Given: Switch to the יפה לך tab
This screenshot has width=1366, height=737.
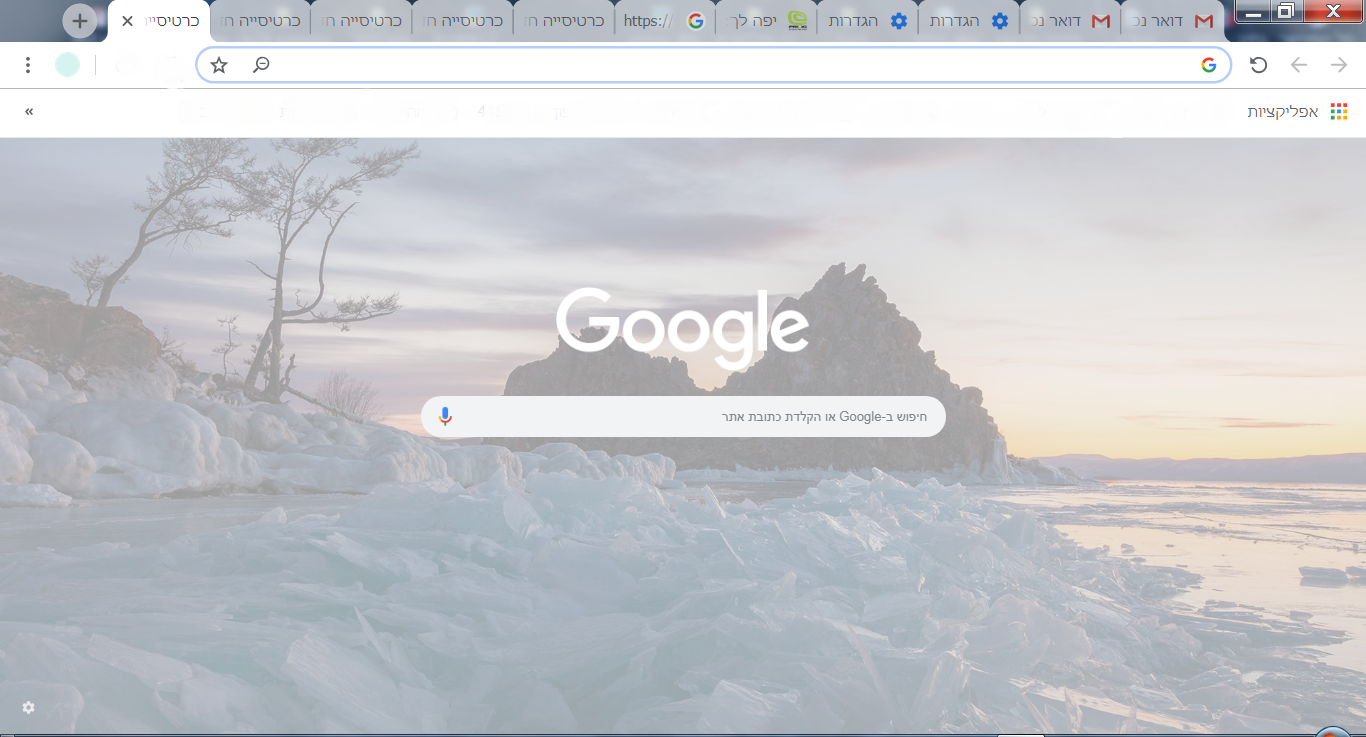Looking at the screenshot, I should point(766,21).
